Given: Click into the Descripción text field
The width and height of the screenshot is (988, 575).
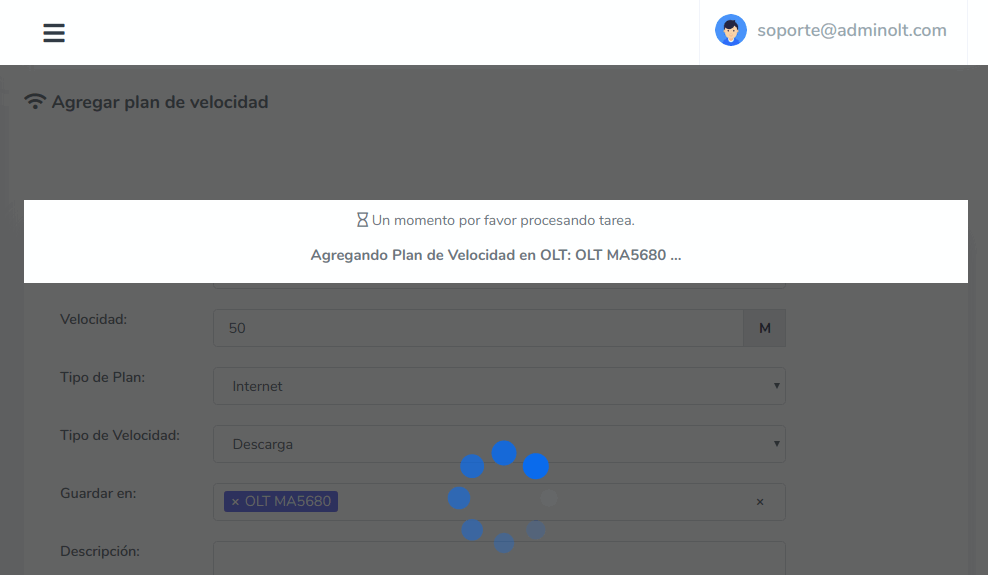Looking at the screenshot, I should (498, 557).
